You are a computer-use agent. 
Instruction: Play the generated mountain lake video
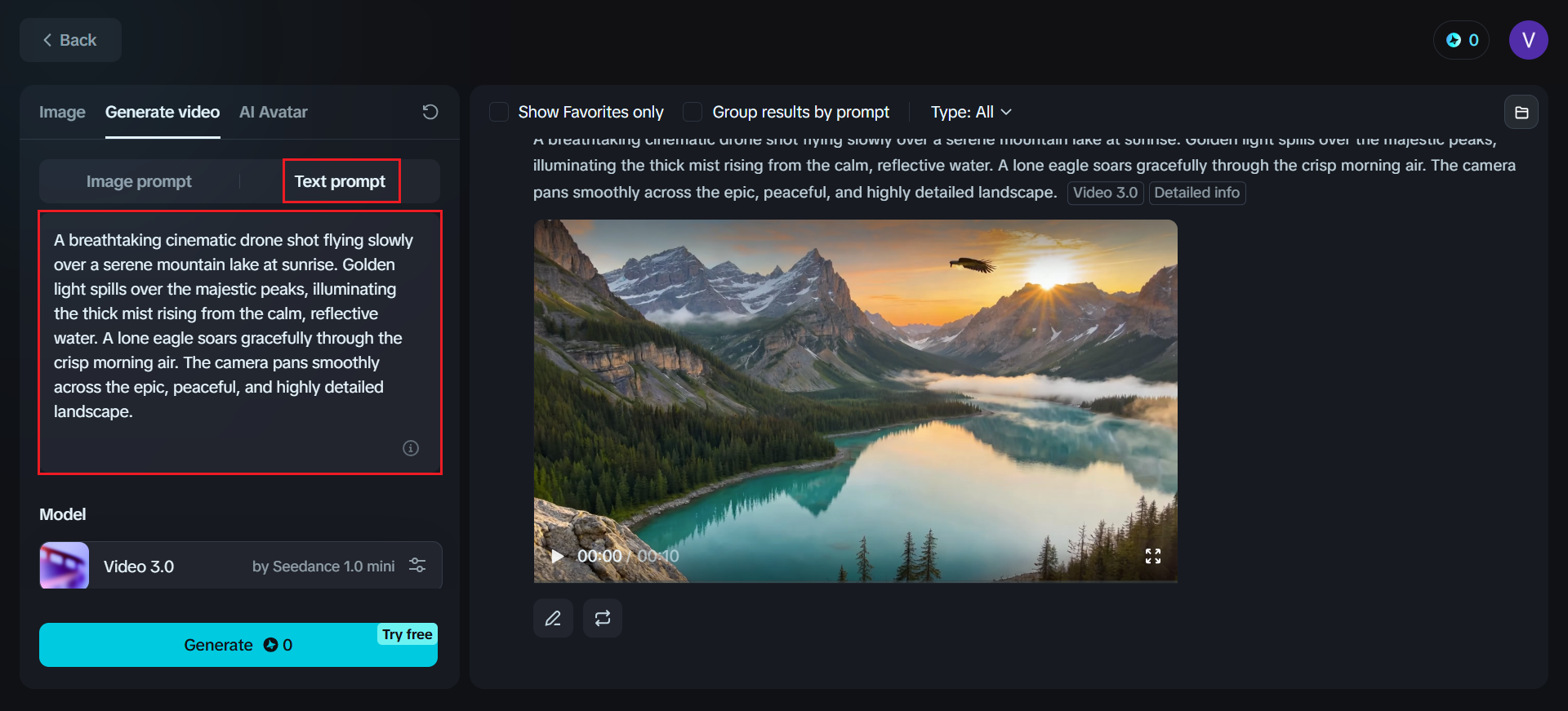[557, 557]
